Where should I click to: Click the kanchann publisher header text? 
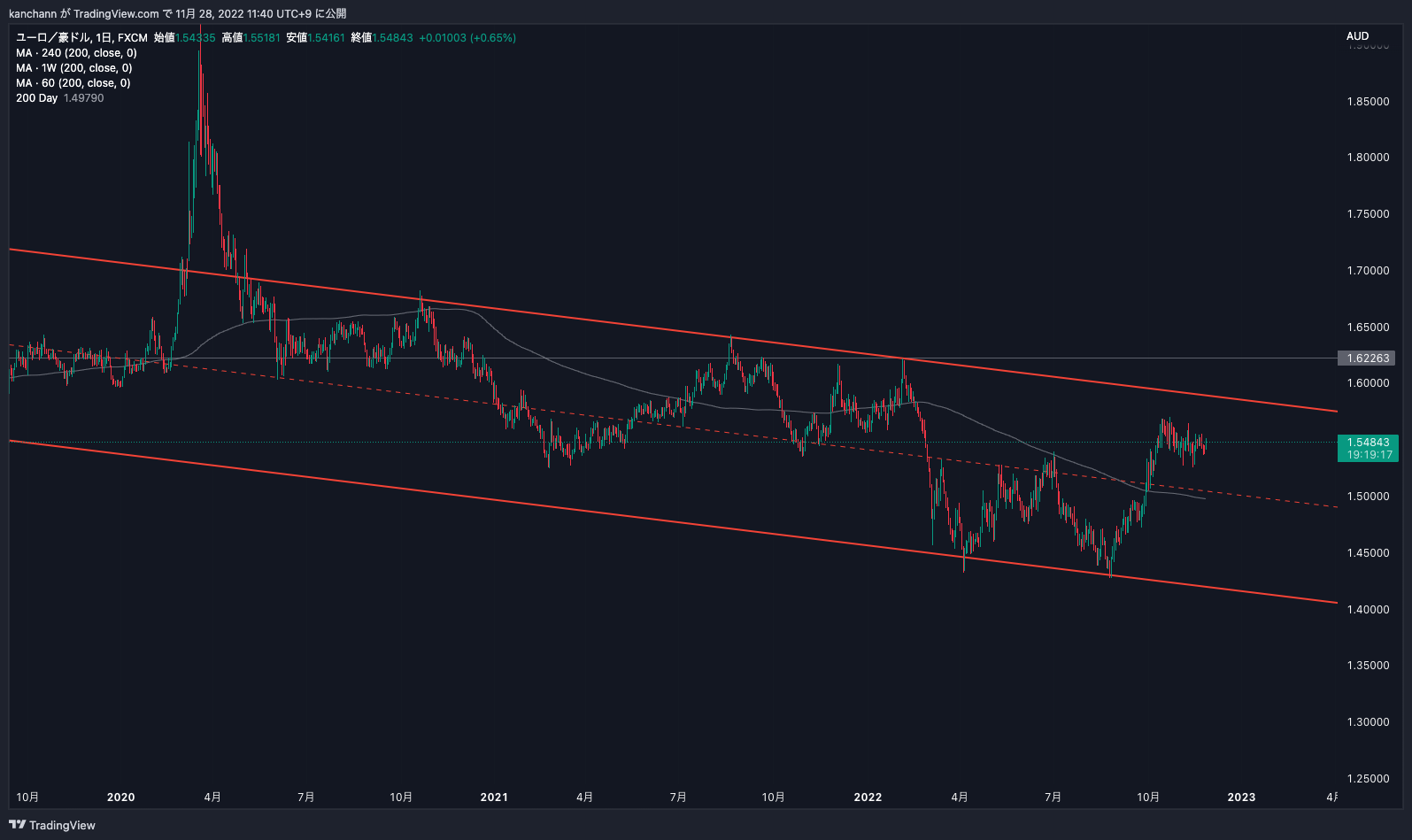click(178, 13)
